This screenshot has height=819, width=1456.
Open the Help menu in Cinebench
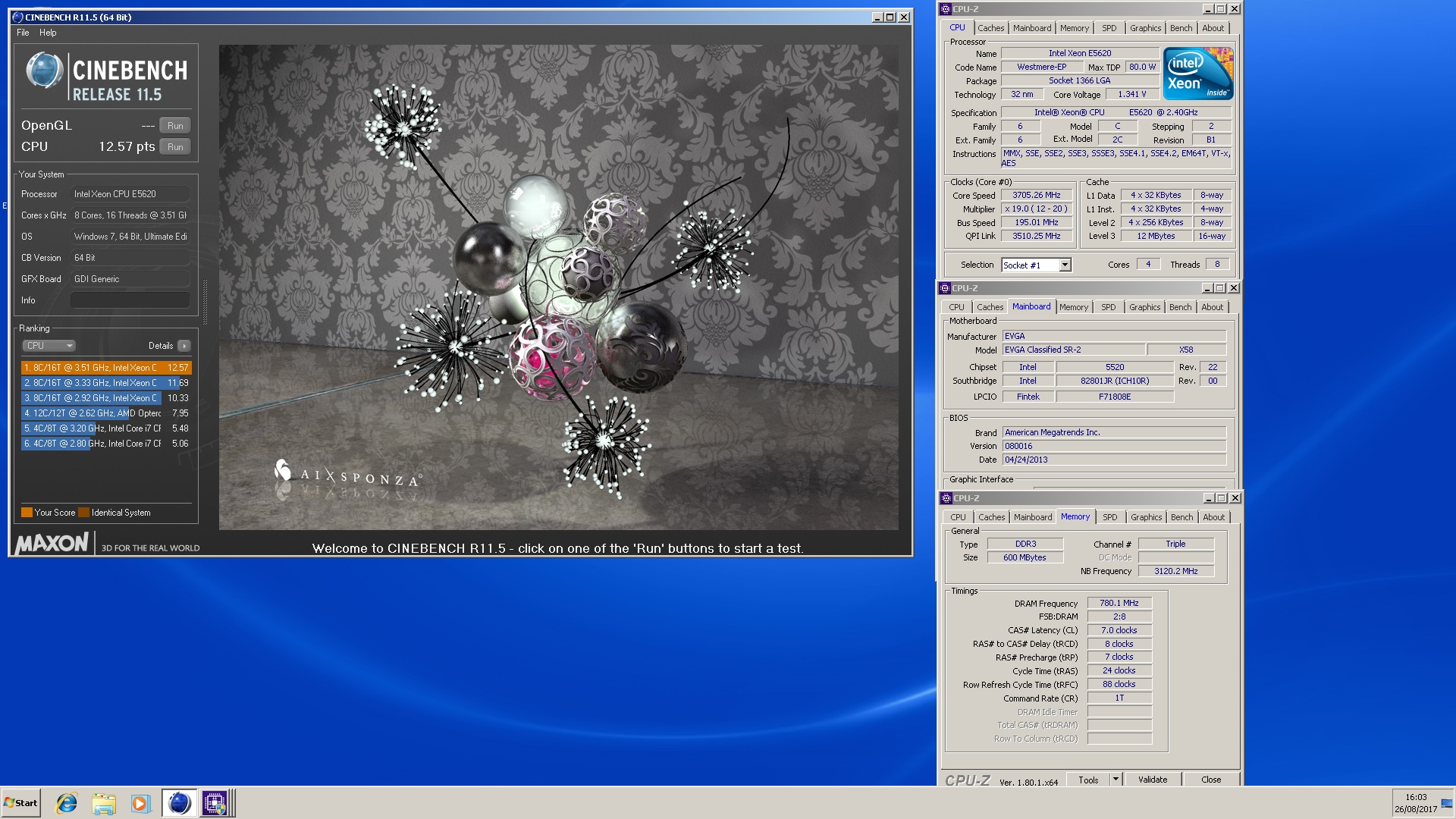pyautogui.click(x=48, y=33)
